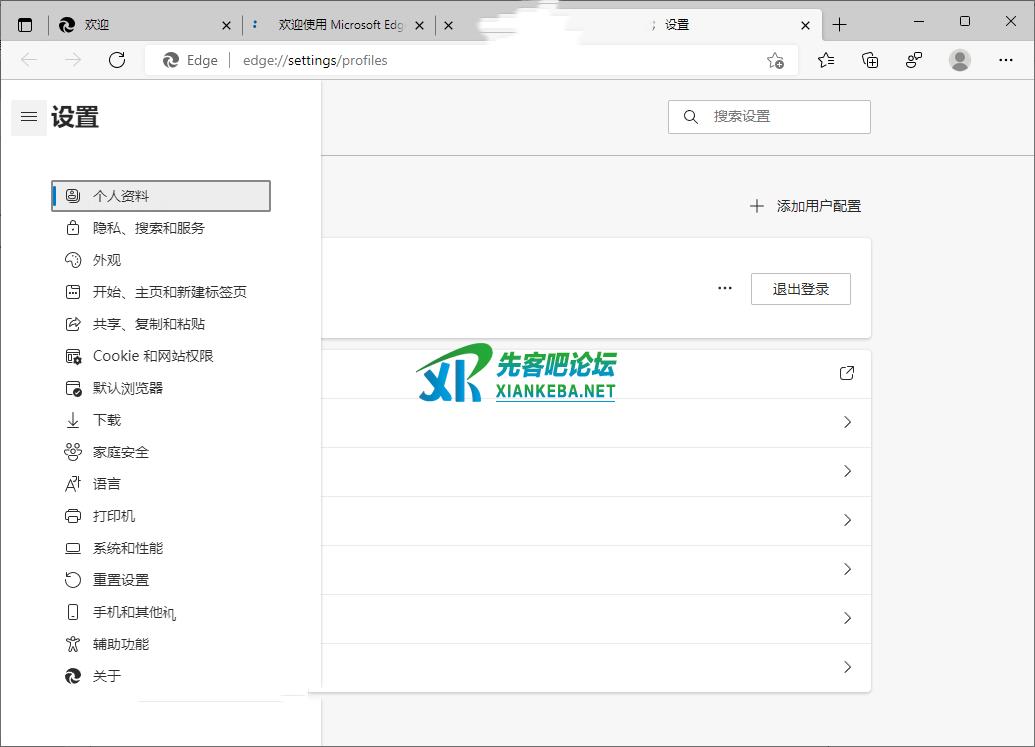The width and height of the screenshot is (1035, 747).
Task: Open 外观 settings section
Action: click(x=107, y=260)
